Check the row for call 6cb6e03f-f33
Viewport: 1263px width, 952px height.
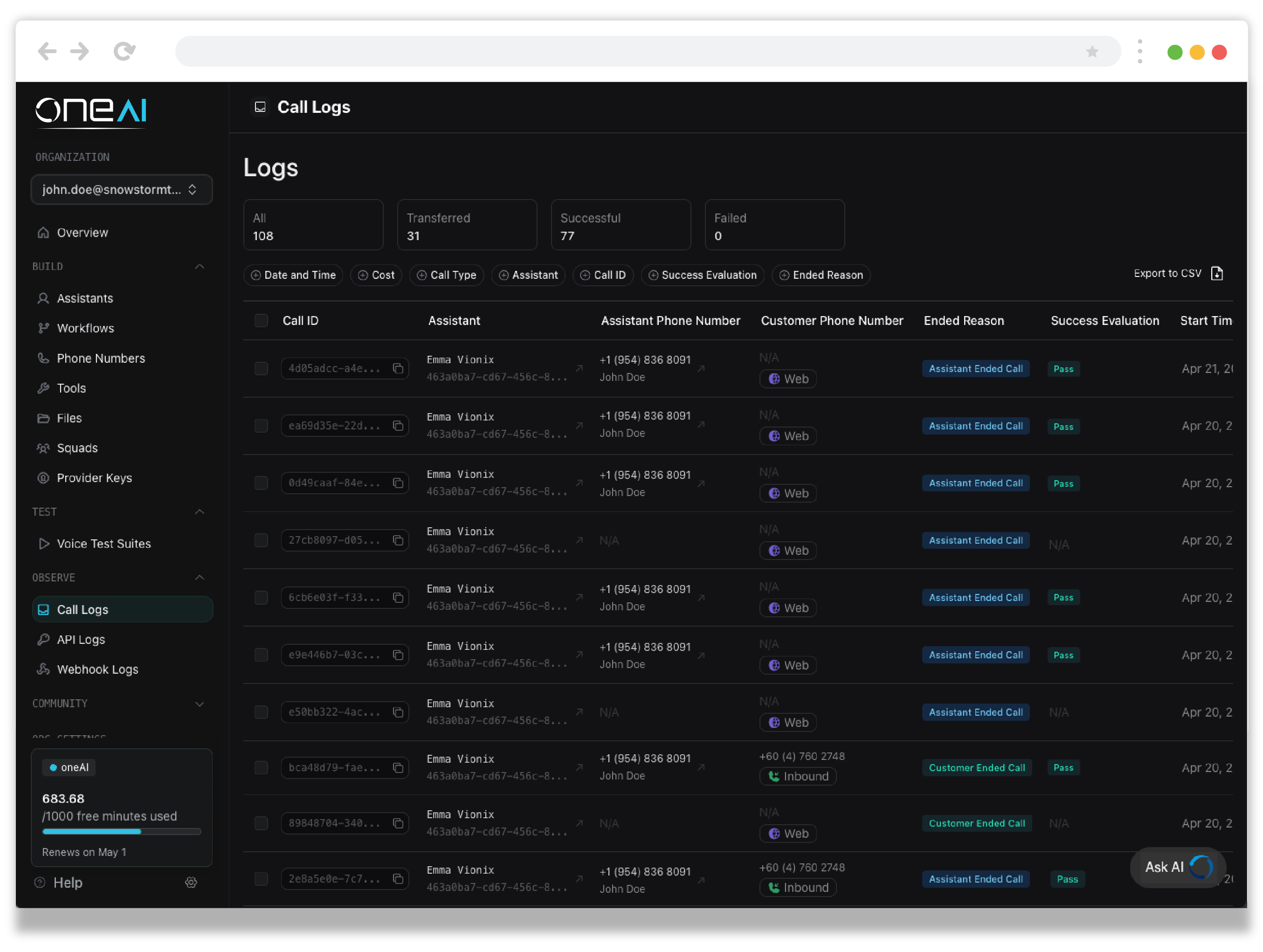(261, 597)
